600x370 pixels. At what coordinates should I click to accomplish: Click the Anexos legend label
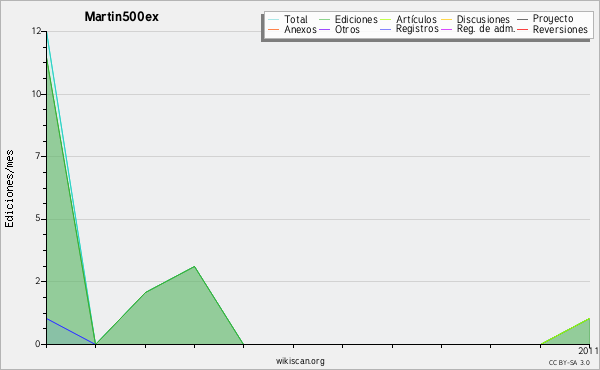tap(300, 29)
